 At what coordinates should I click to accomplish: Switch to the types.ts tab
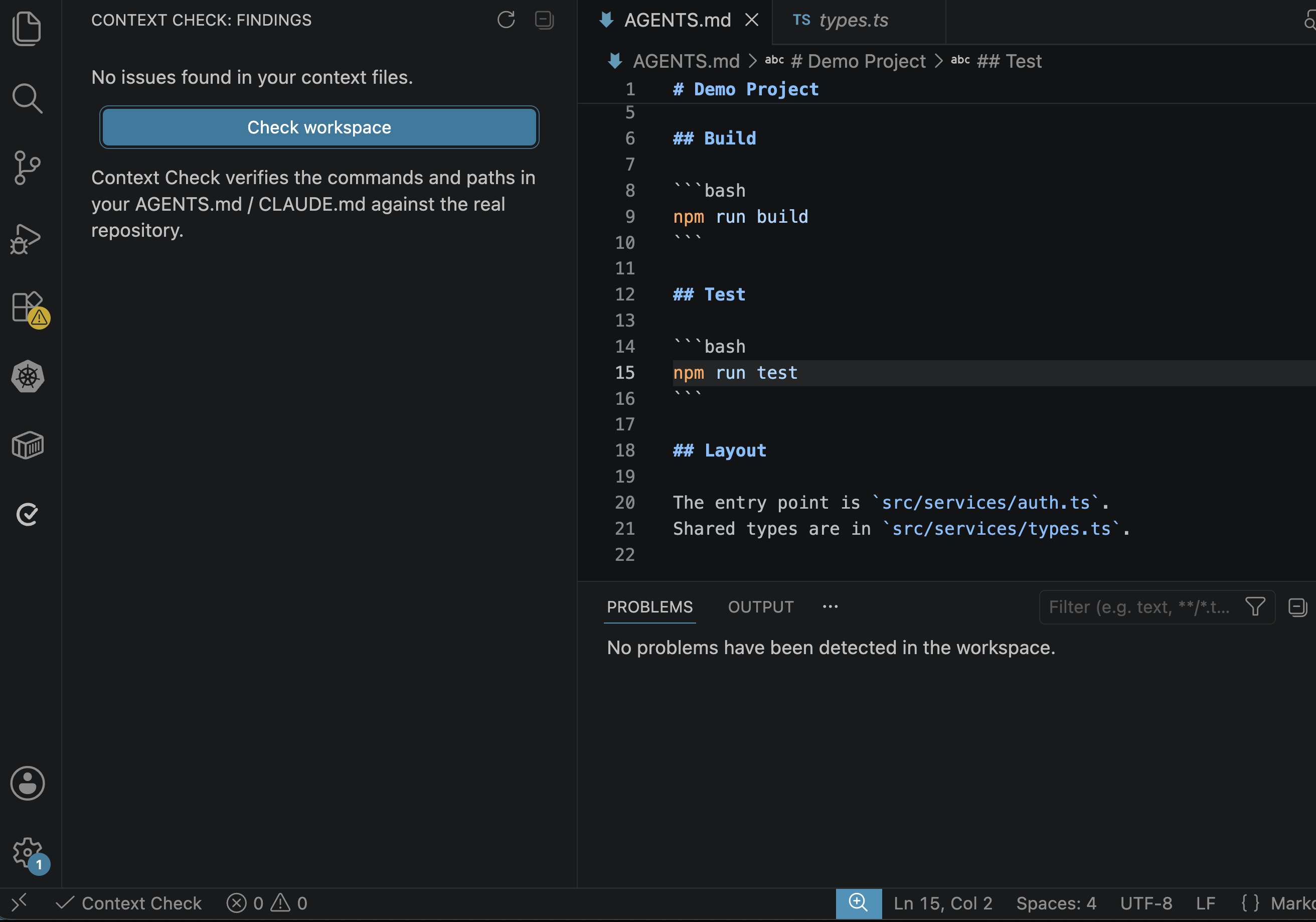pyautogui.click(x=853, y=20)
